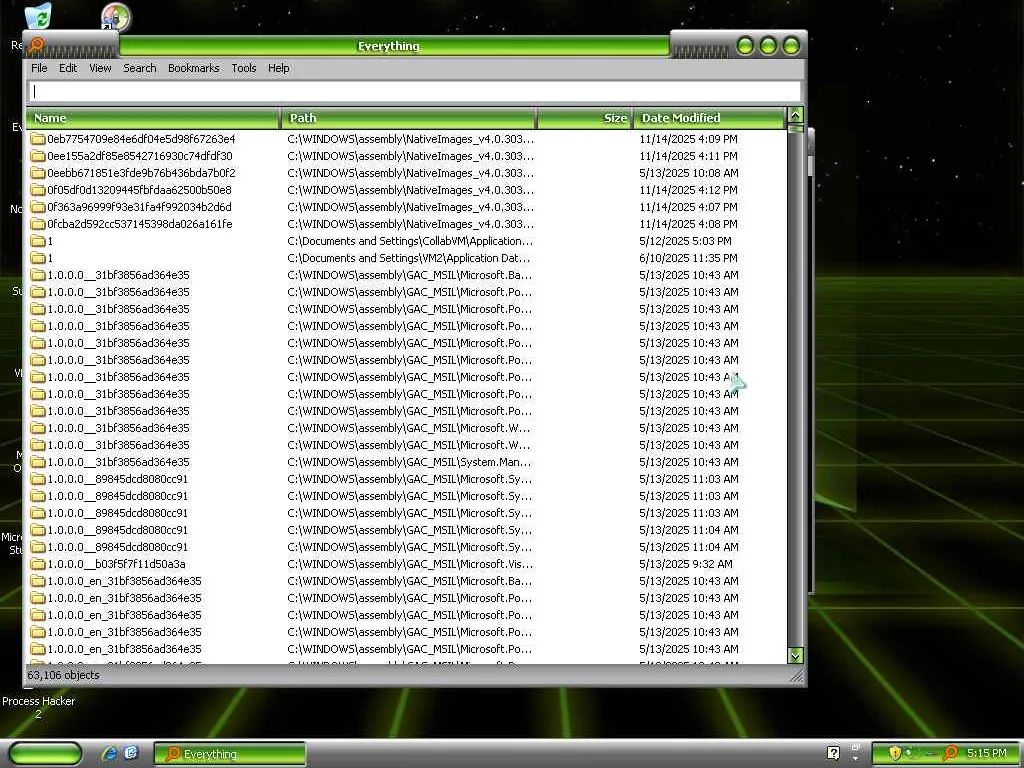Select the 0f363a96999f93e31fa4f992034b2d6d folder name
Screen dimensions: 1024x768
pos(139,207)
